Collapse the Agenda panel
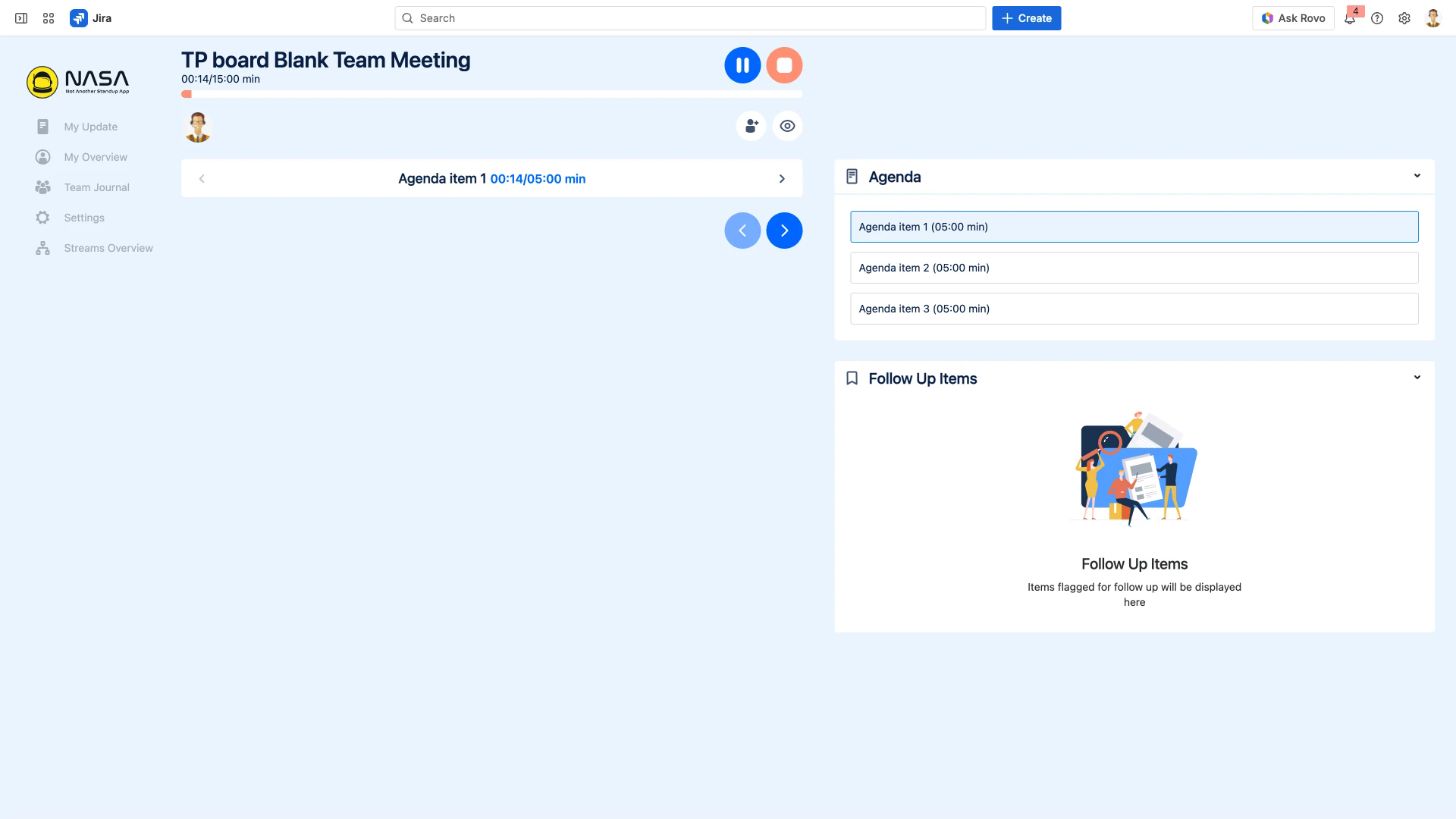1456x819 pixels. pyautogui.click(x=1417, y=175)
